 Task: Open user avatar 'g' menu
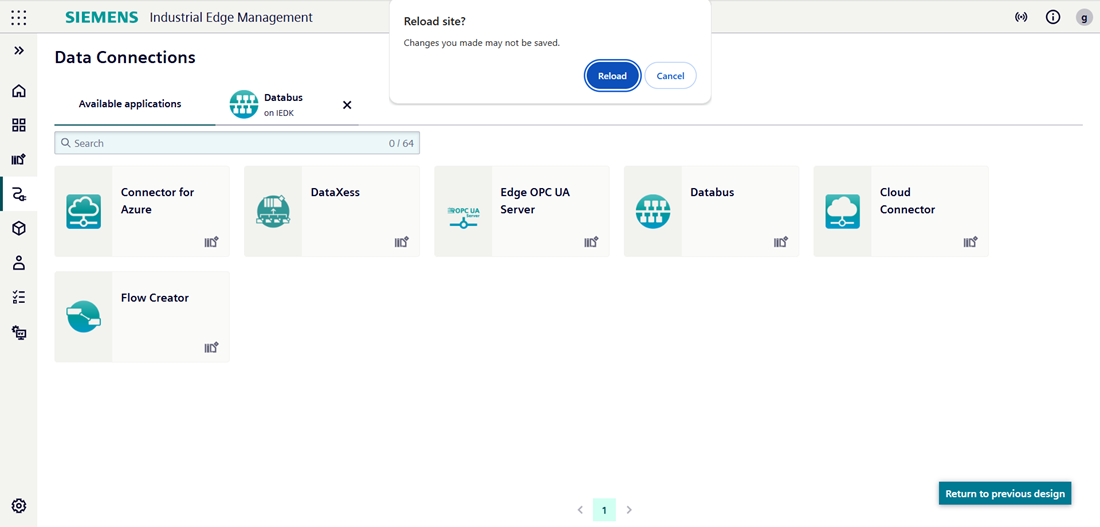(x=1084, y=18)
